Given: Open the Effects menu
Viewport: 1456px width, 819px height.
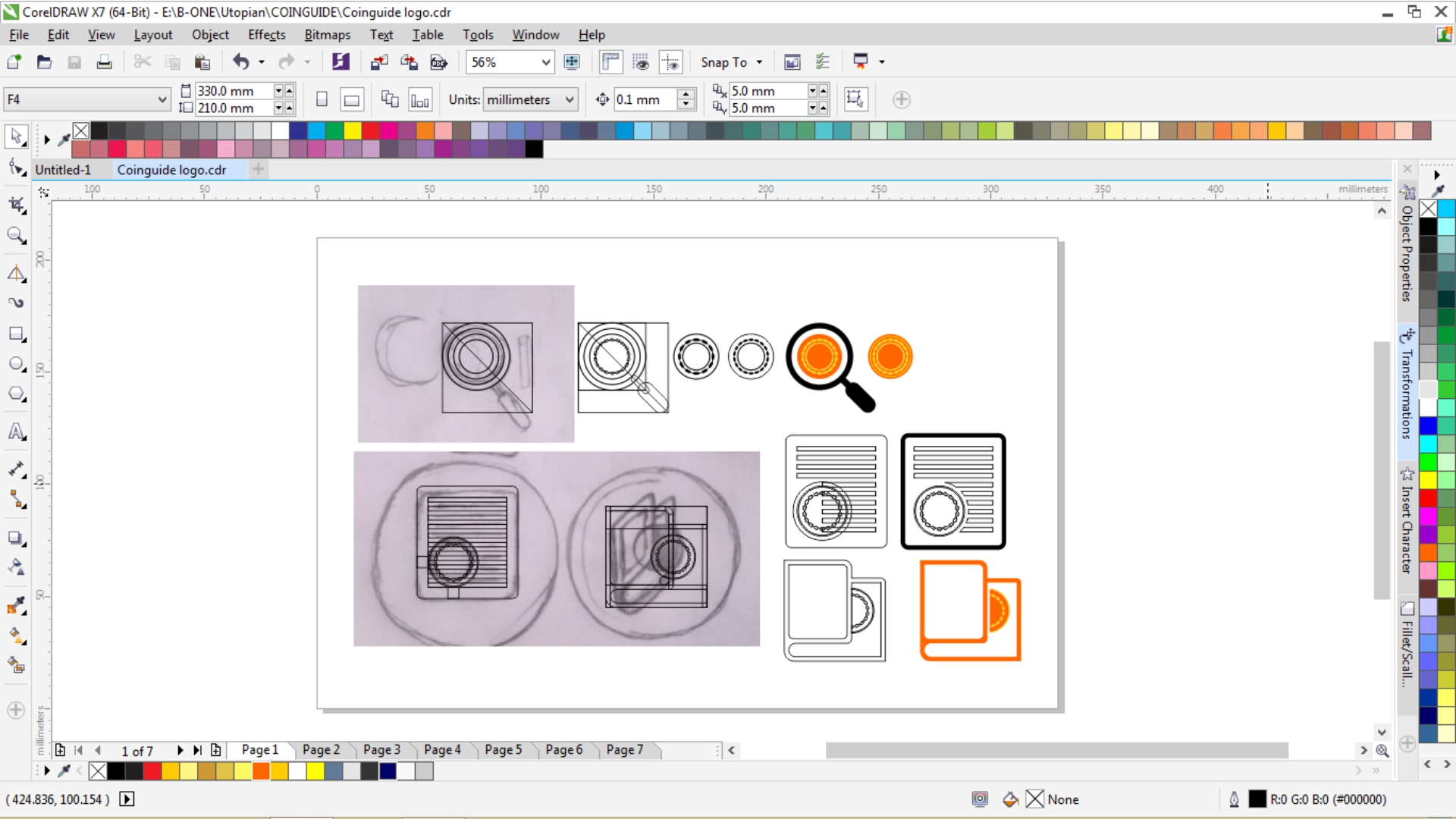Looking at the screenshot, I should (x=266, y=35).
